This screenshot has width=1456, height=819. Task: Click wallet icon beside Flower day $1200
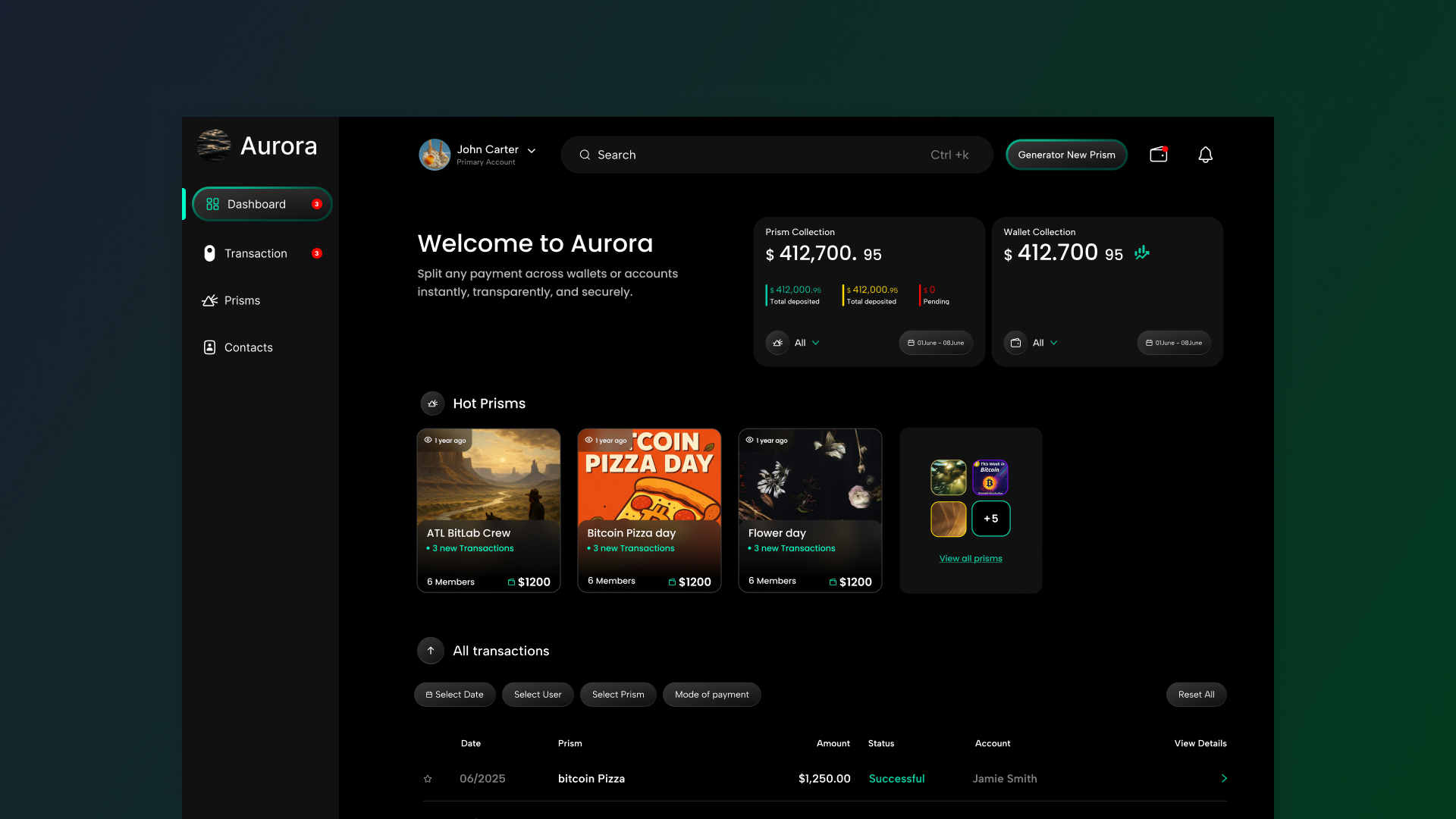[833, 582]
